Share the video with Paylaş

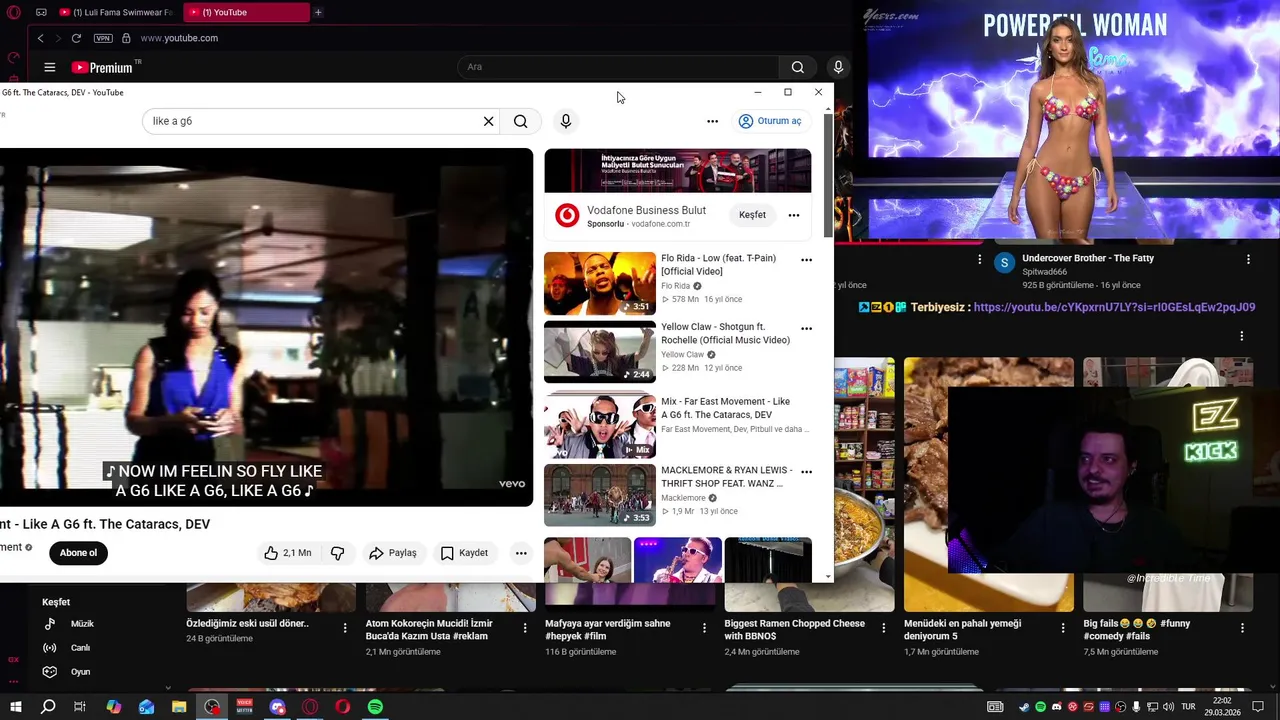[x=392, y=553]
